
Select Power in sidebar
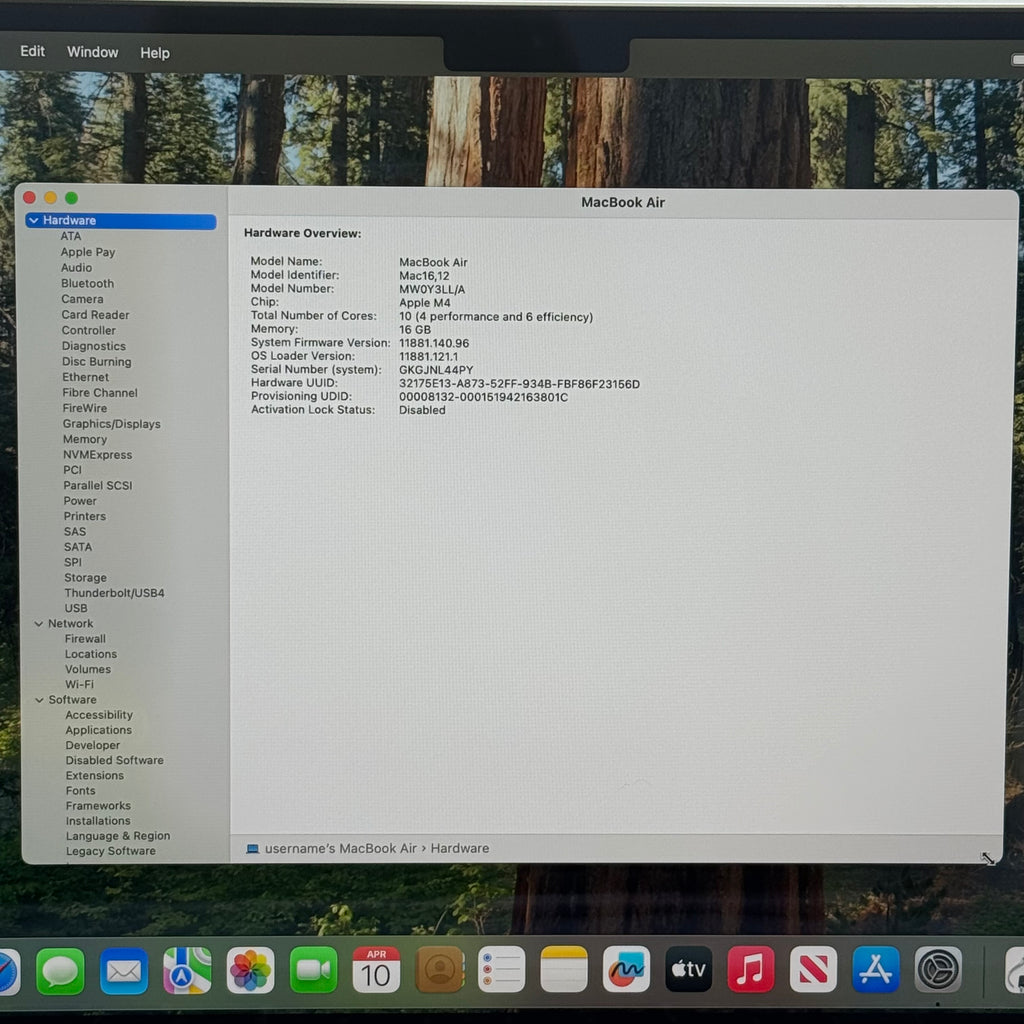click(80, 501)
